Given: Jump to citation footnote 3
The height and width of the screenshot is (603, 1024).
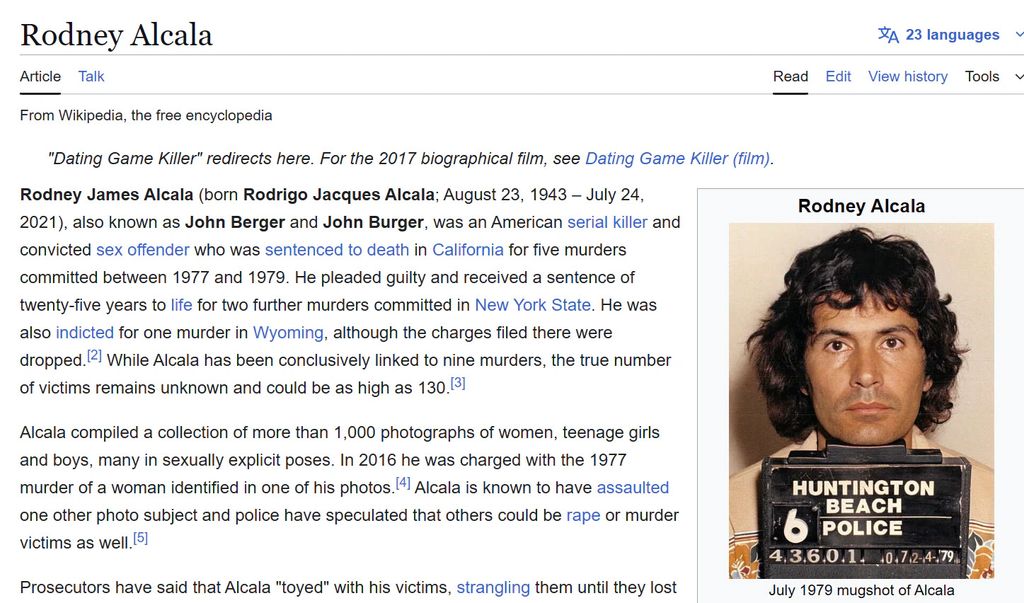Looking at the screenshot, I should click(x=458, y=383).
